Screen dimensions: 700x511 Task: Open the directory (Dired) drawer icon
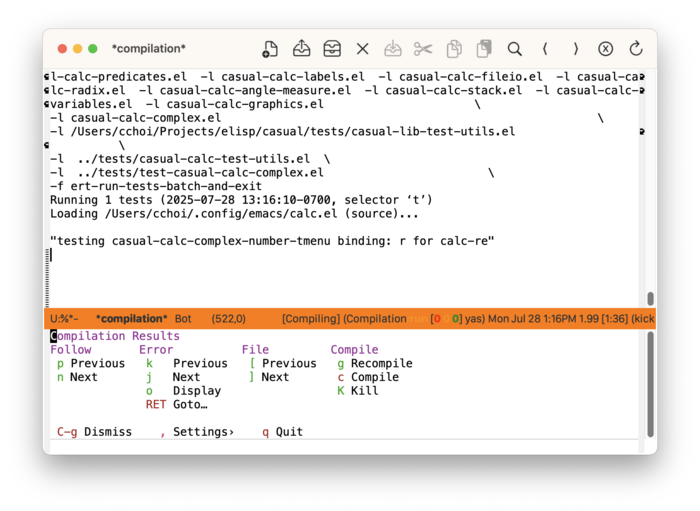pyautogui.click(x=332, y=49)
